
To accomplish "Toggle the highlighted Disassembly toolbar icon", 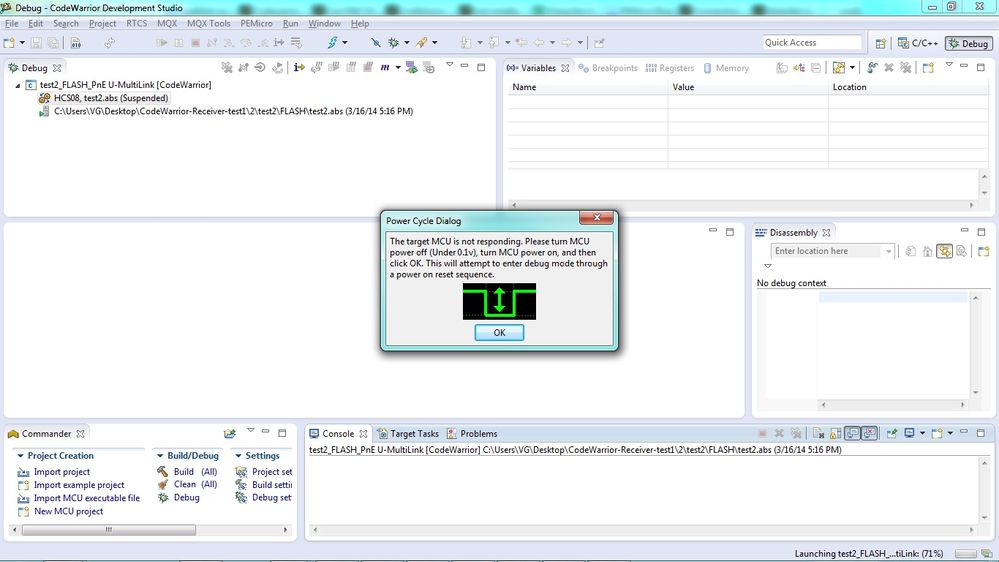I will click(x=944, y=251).
